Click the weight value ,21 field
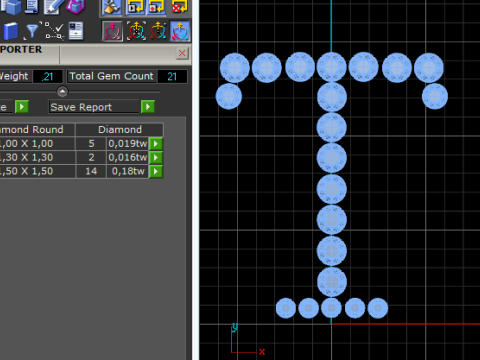Image resolution: width=480 pixels, height=360 pixels. tap(48, 76)
